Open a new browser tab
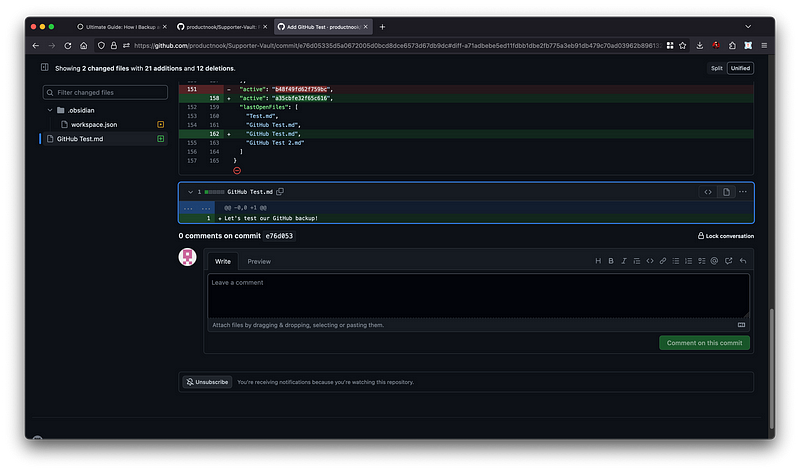 [382, 27]
